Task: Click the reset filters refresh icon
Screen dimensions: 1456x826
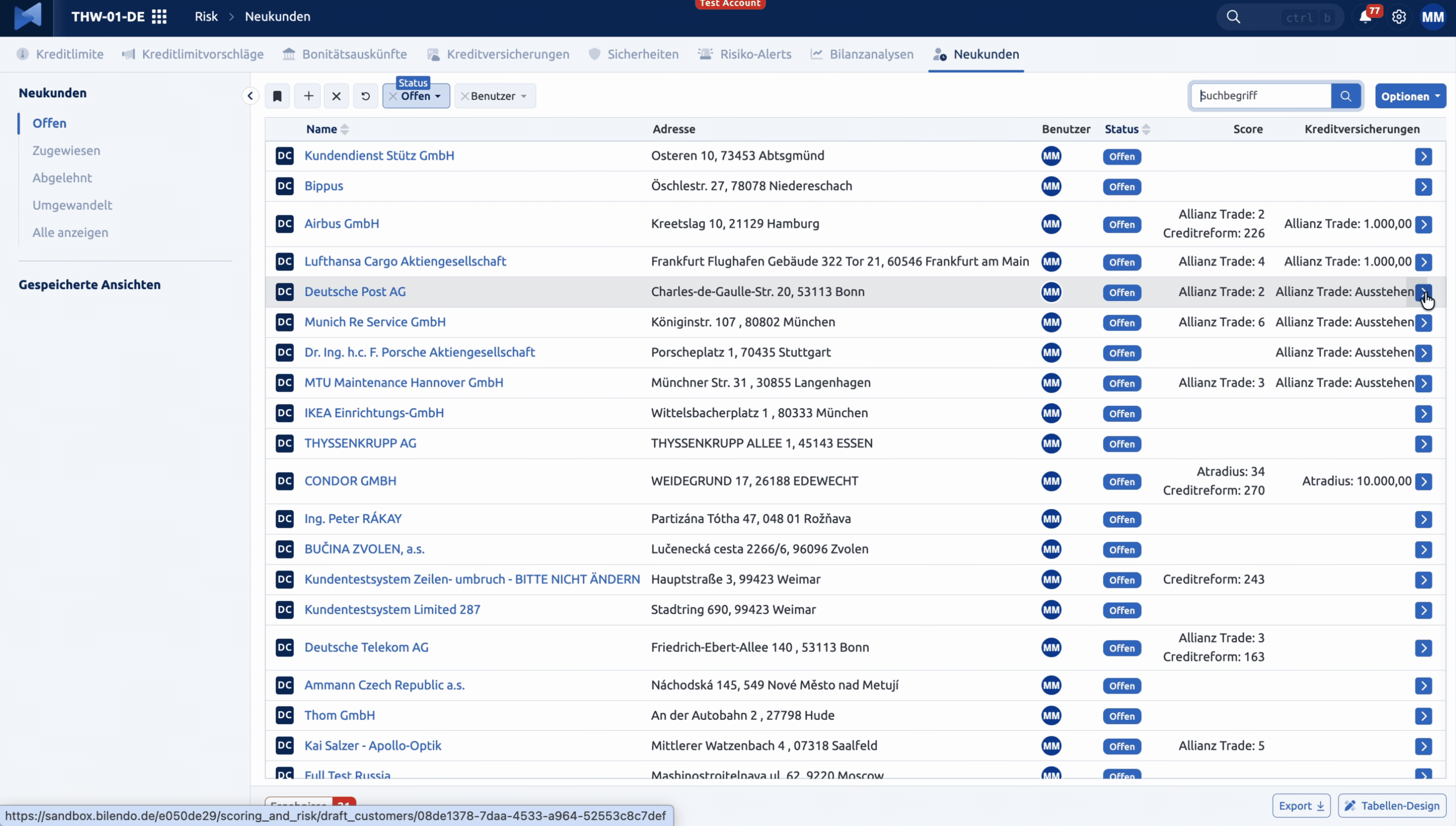Action: point(366,96)
